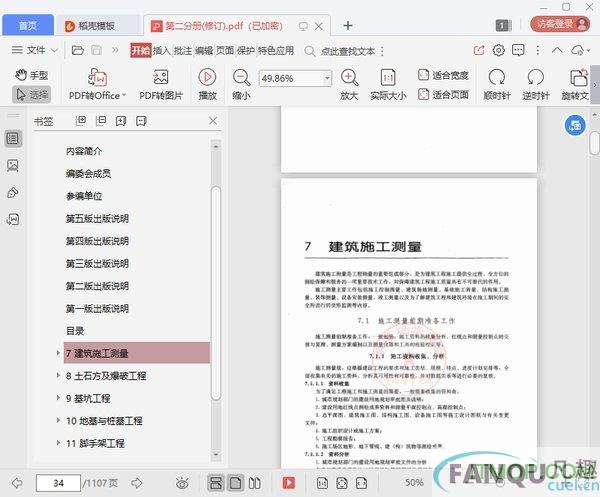The width and height of the screenshot is (600, 497).
Task: Expand the 8 土石方及爆破工程 bookmark
Action: point(58,375)
